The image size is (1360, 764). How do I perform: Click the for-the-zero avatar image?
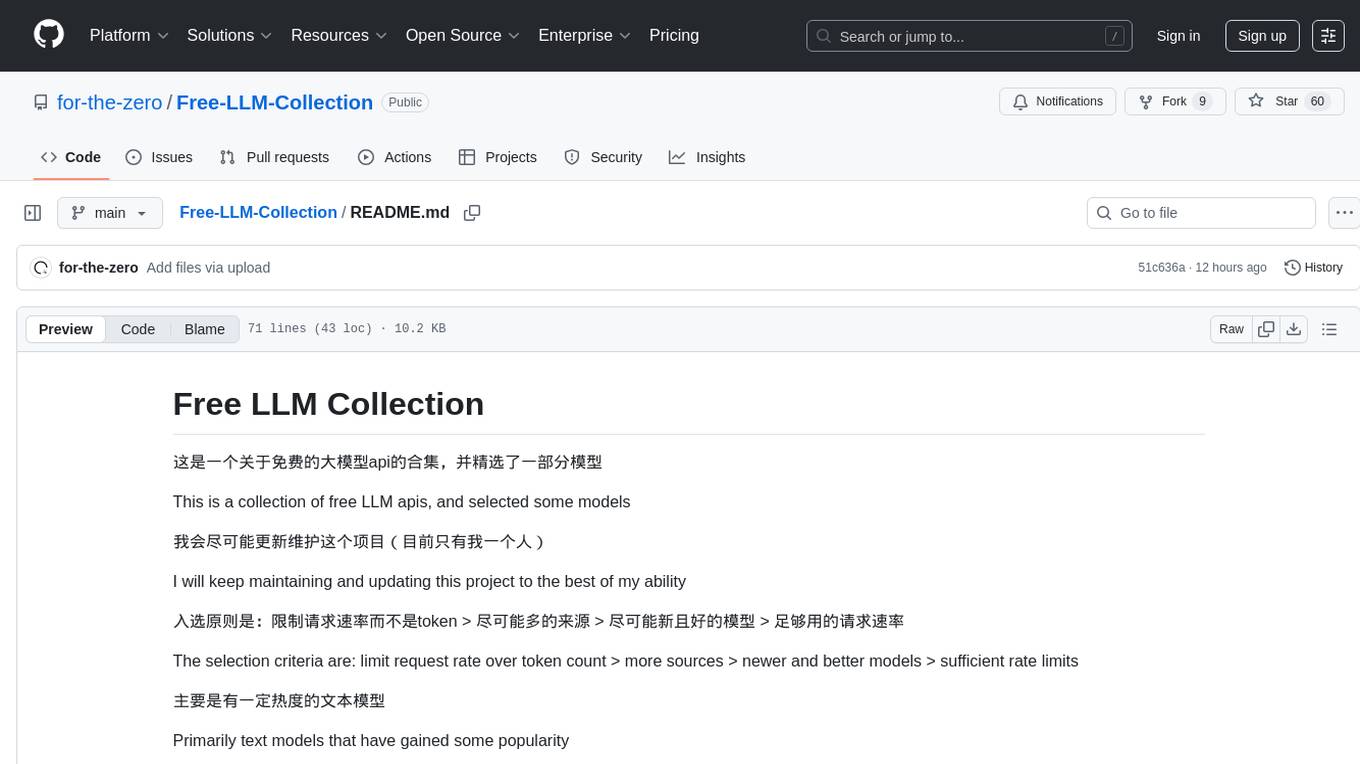41,267
